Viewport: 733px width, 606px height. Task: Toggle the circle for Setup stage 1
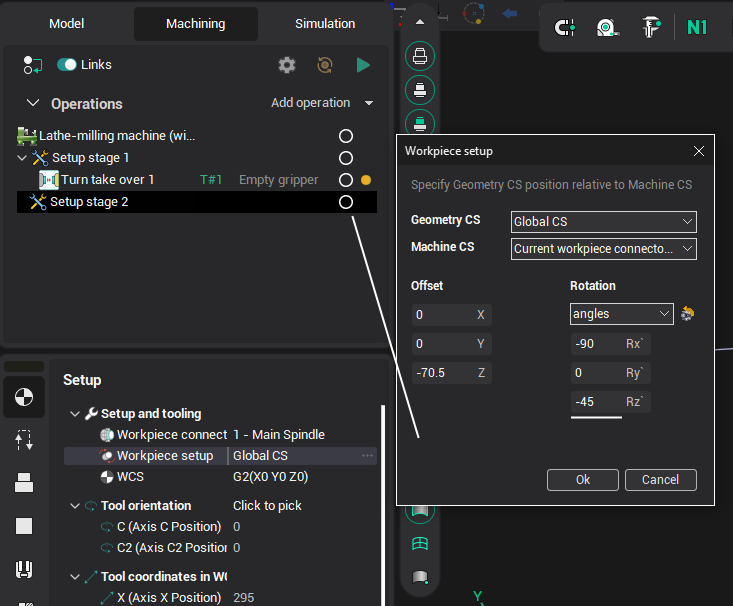tap(346, 158)
